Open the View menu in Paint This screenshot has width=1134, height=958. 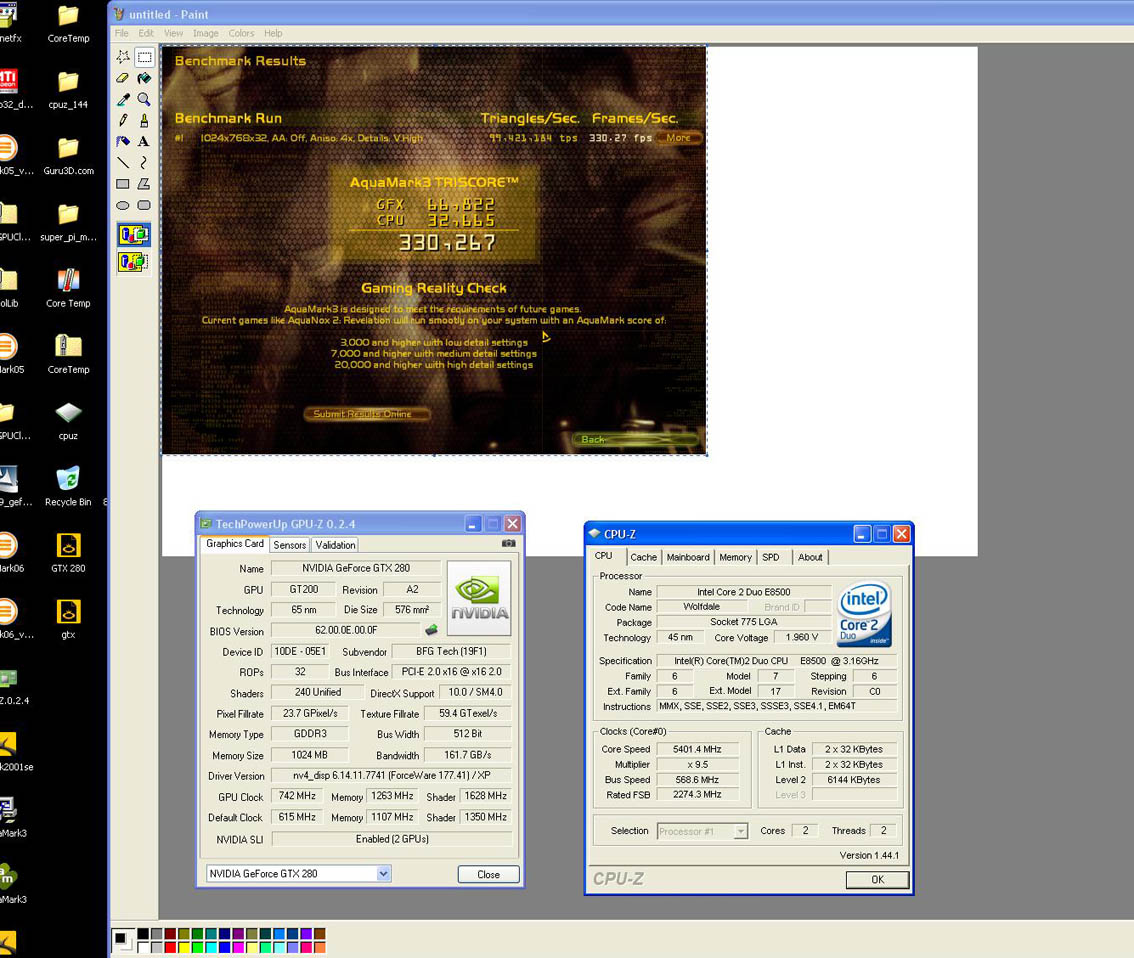pyautogui.click(x=174, y=33)
